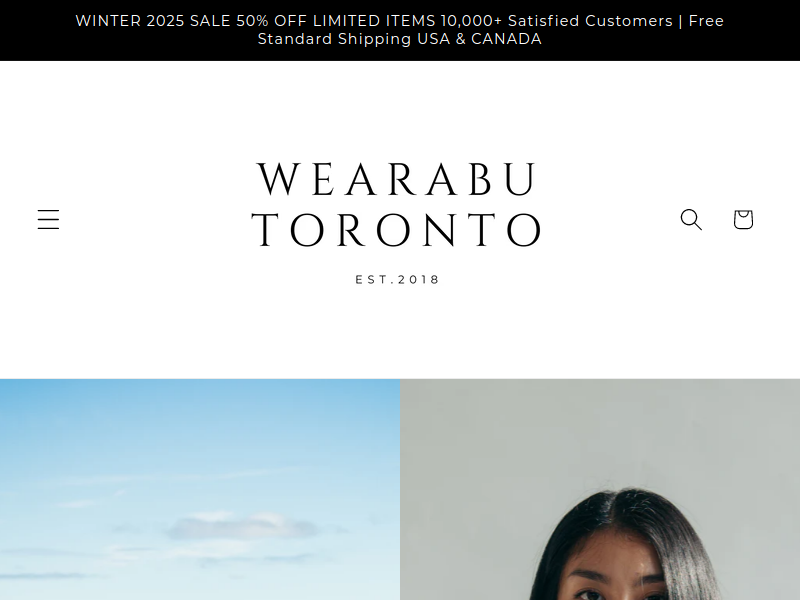View cart contents via bag icon
The height and width of the screenshot is (600, 800).
point(743,219)
